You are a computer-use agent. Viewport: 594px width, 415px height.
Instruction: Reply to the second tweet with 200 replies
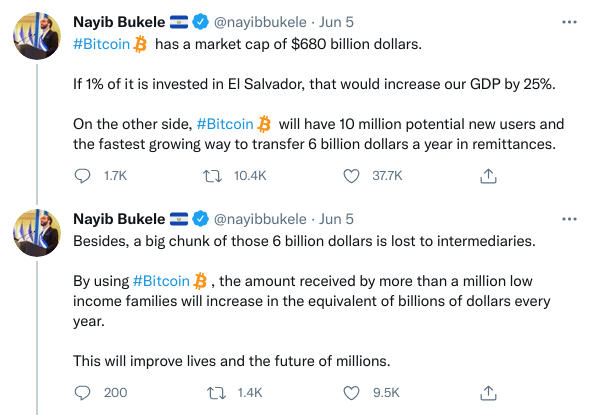82,393
